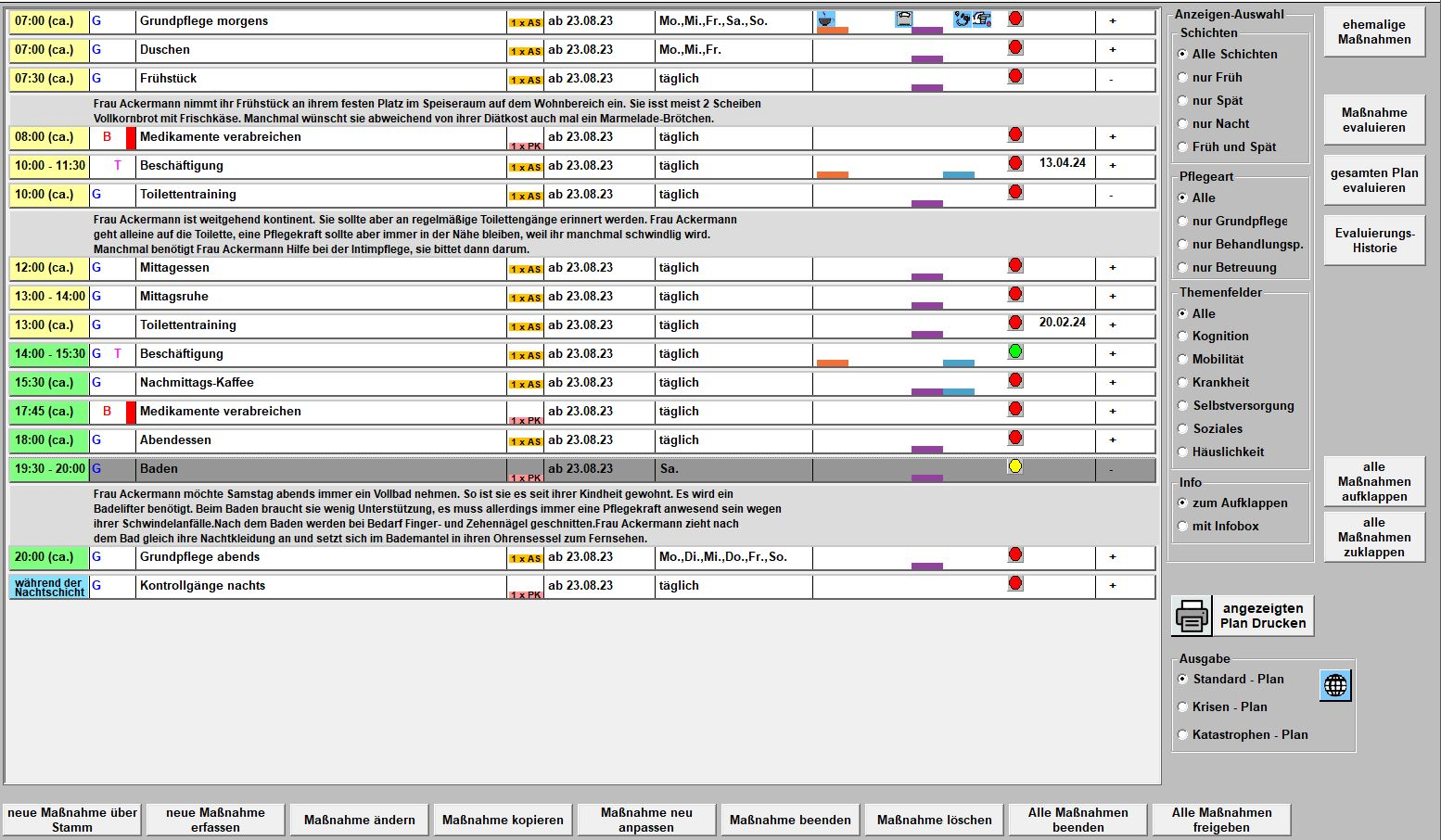Choose the 'Krisen - Plan' output option

[x=1183, y=707]
